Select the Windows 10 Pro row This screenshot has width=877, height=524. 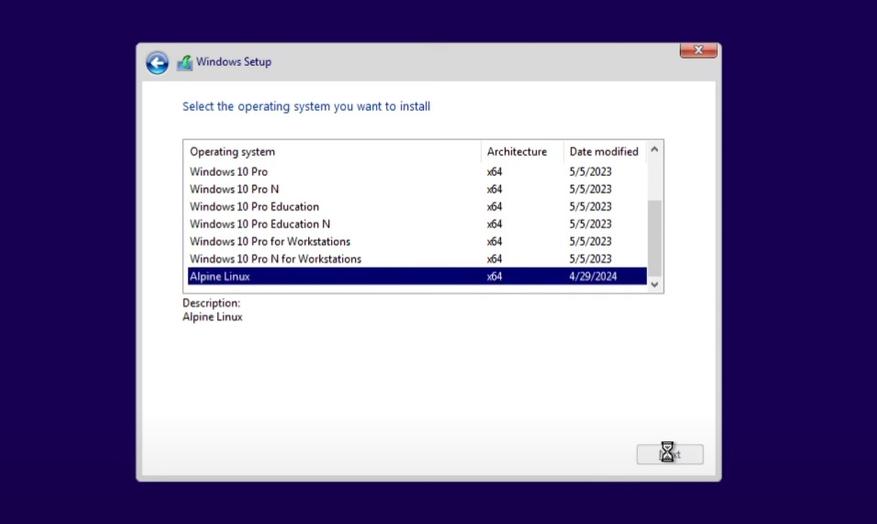[417, 172]
